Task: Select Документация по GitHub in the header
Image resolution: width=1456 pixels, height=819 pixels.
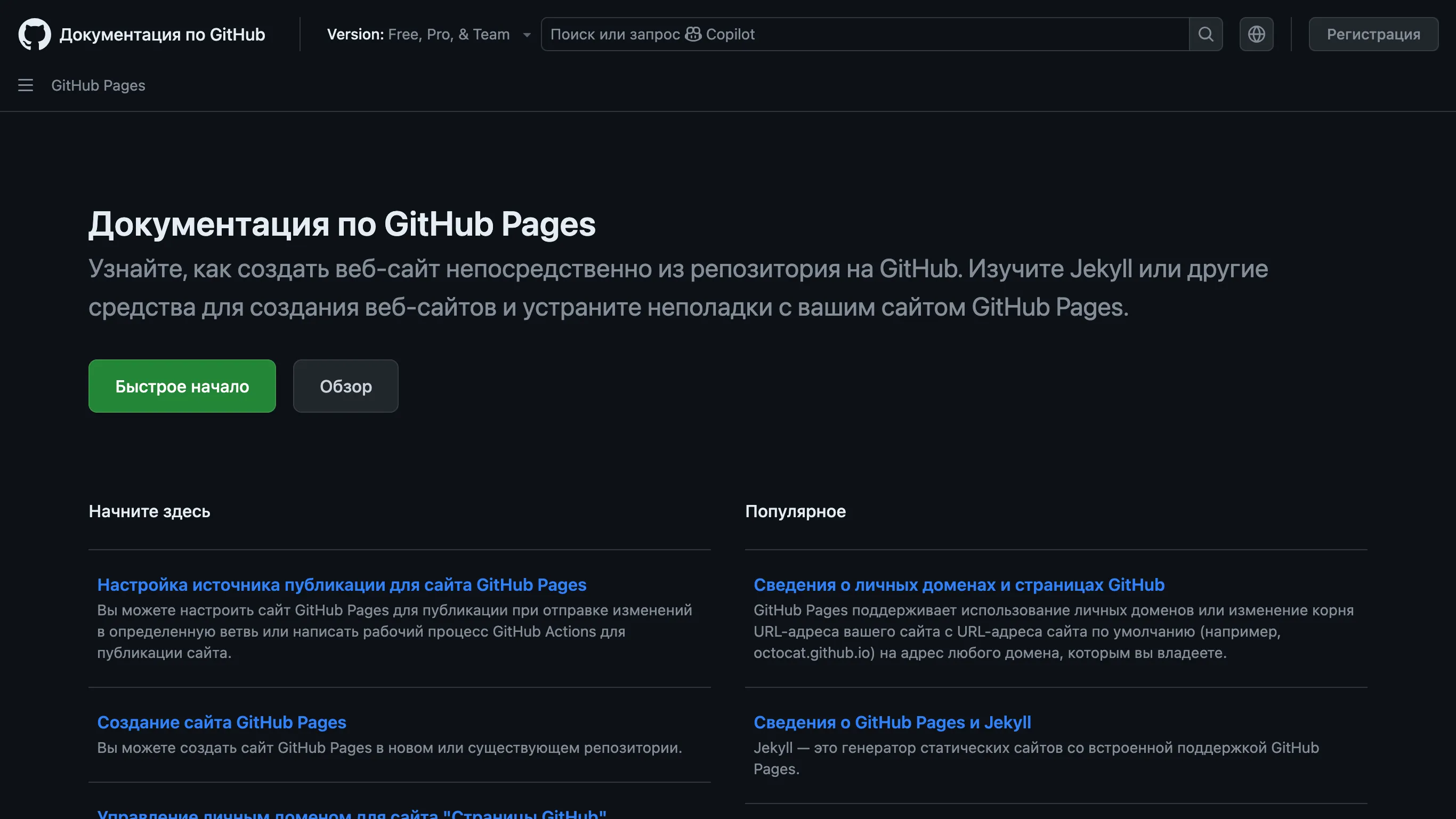Action: pyautogui.click(x=162, y=34)
